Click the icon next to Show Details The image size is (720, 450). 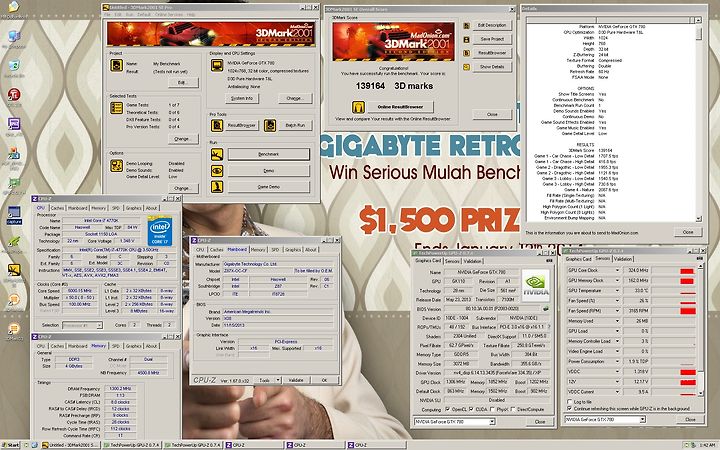[467, 67]
